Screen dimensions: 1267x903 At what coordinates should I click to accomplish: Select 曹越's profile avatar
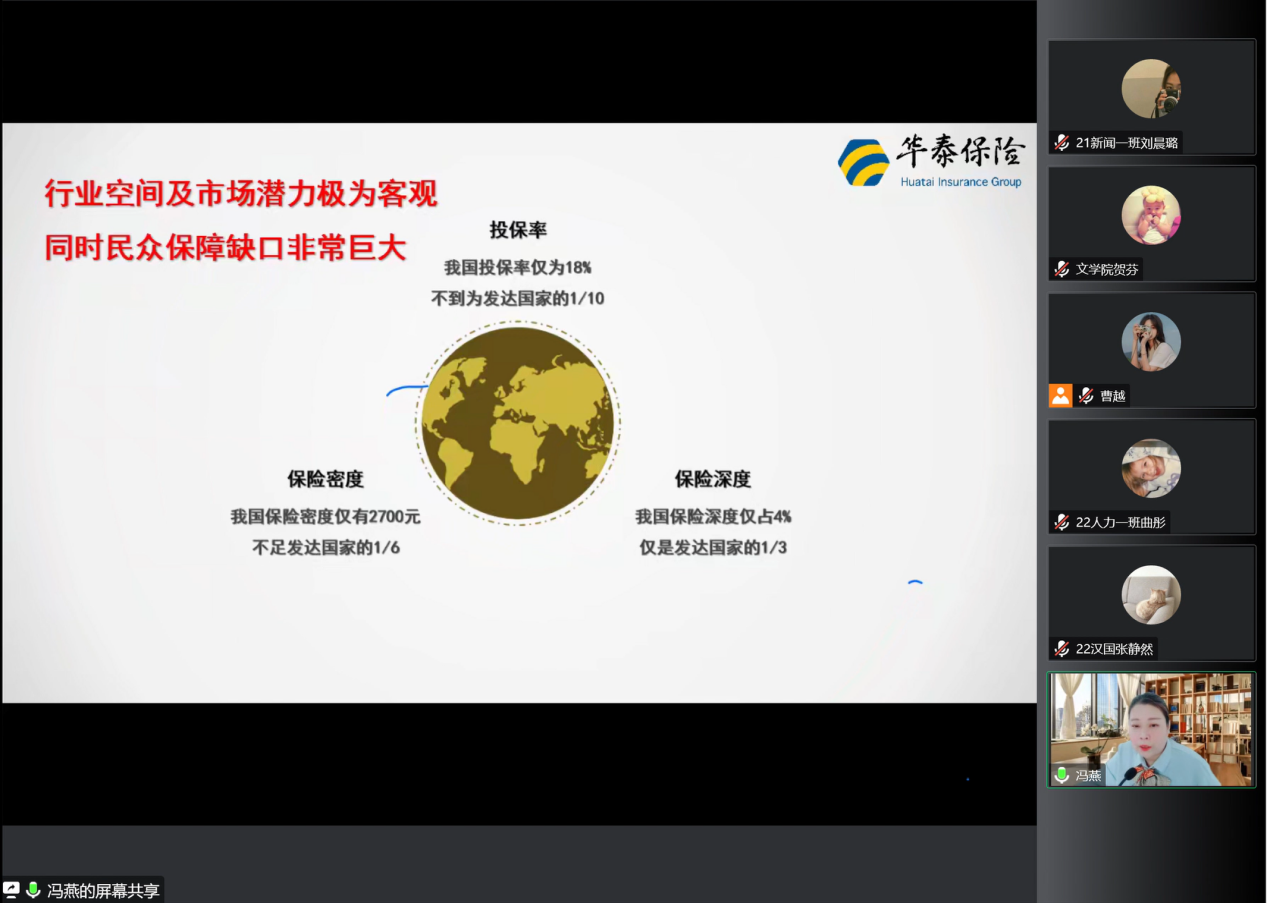pos(1151,342)
